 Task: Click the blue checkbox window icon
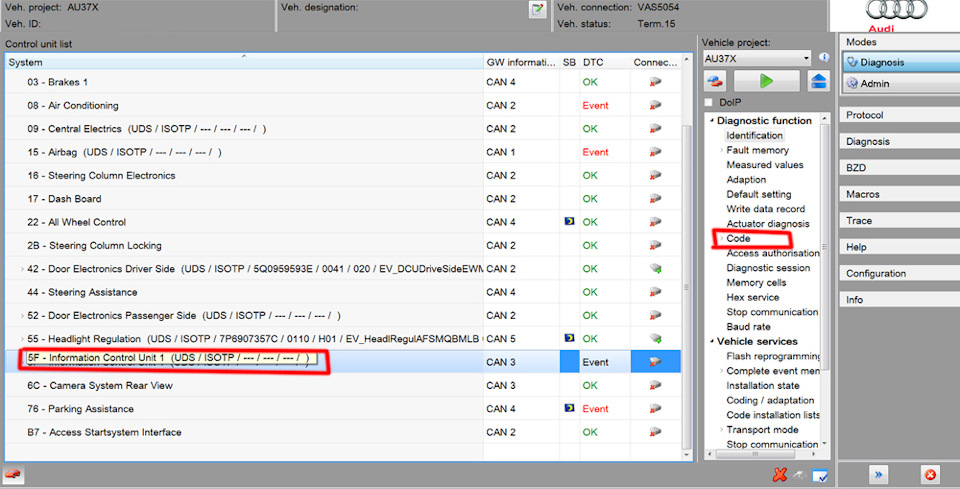[x=820, y=475]
